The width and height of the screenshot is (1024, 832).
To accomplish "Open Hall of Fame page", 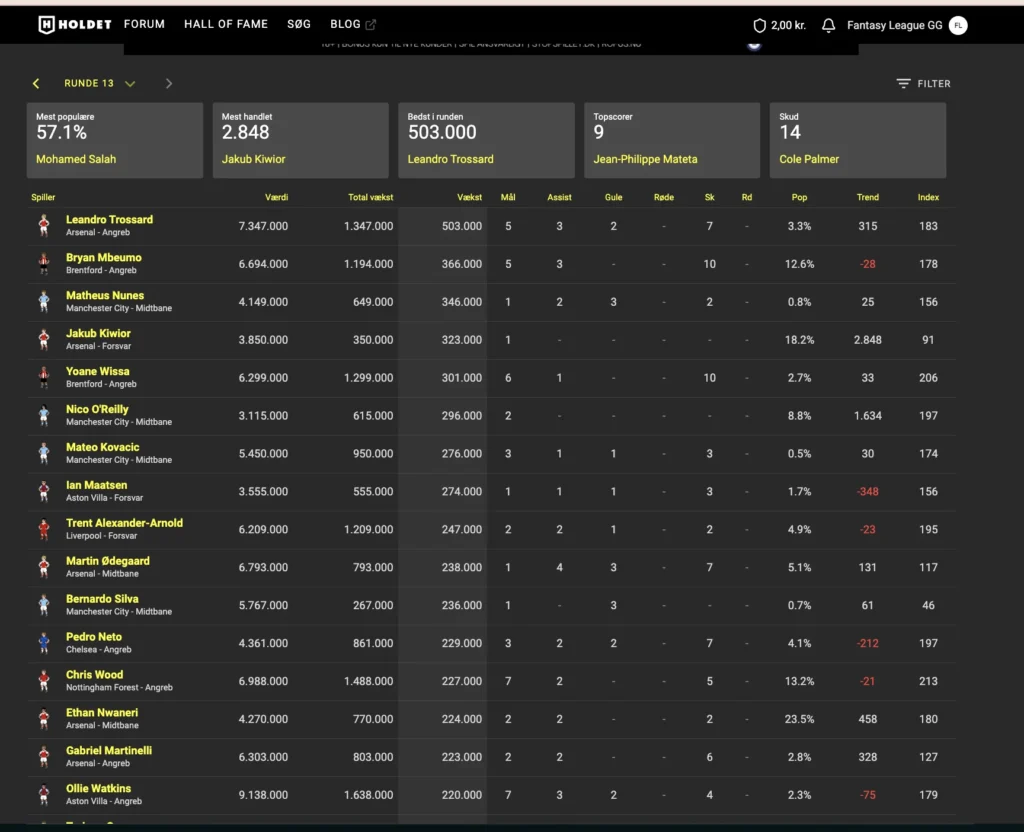I will [226, 24].
